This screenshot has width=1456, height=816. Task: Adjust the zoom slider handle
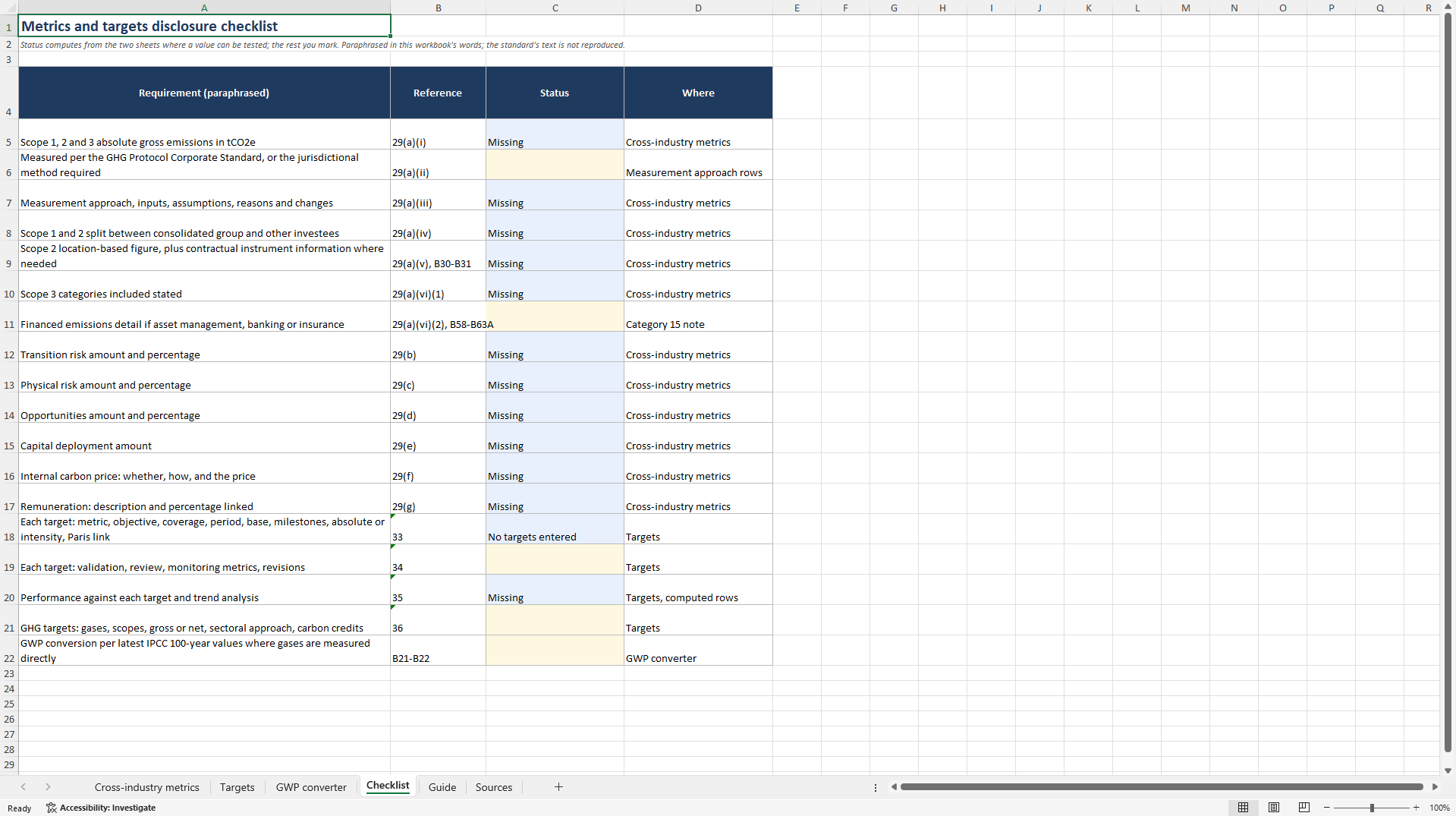(1372, 808)
